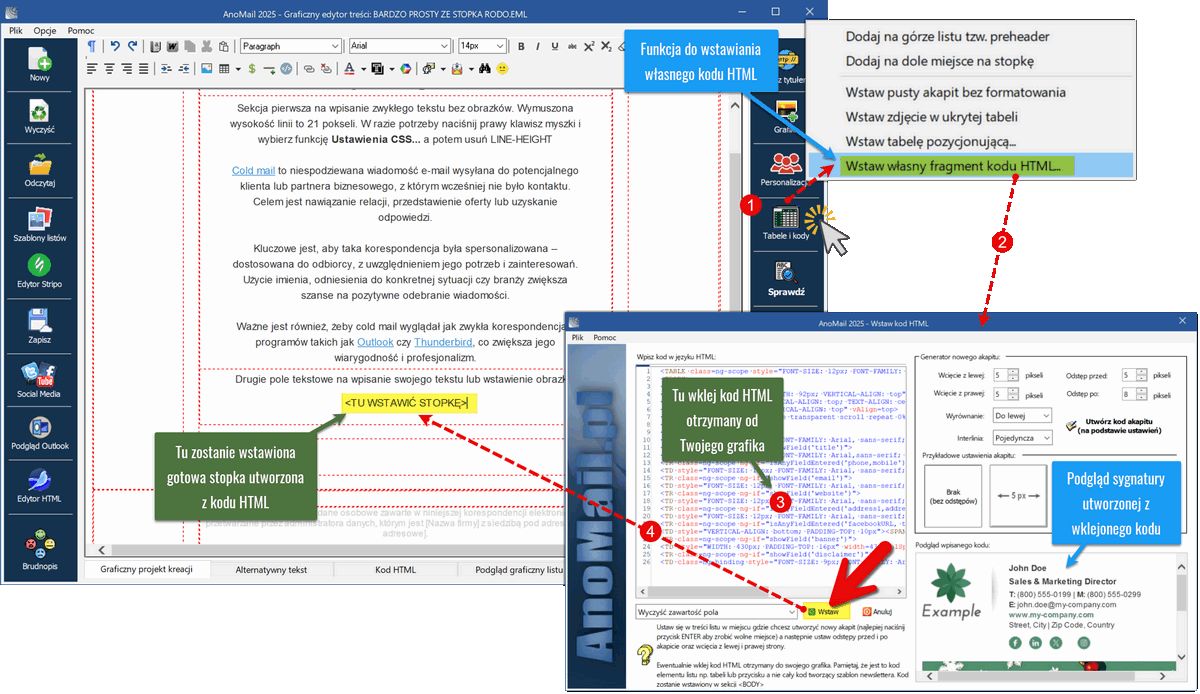Expand the background color dropdown arrow
The width and height of the screenshot is (1200, 694).
tap(392, 68)
